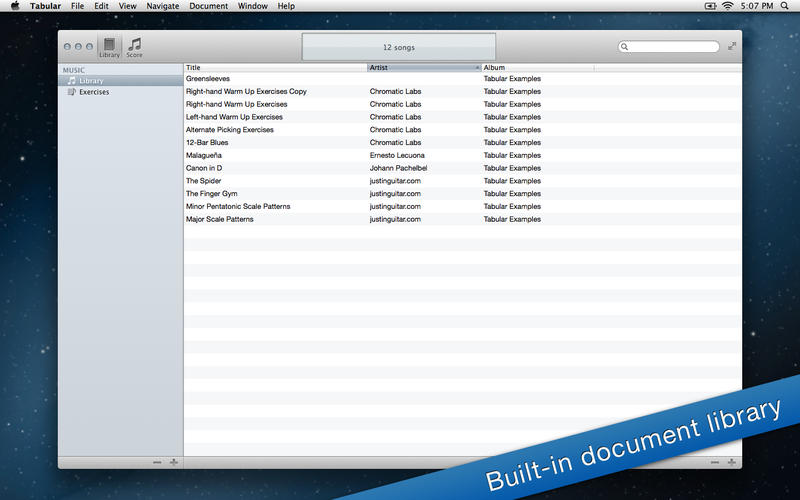This screenshot has width=800, height=500.
Task: Switch to the Library view in the toolbar
Action: [109, 46]
